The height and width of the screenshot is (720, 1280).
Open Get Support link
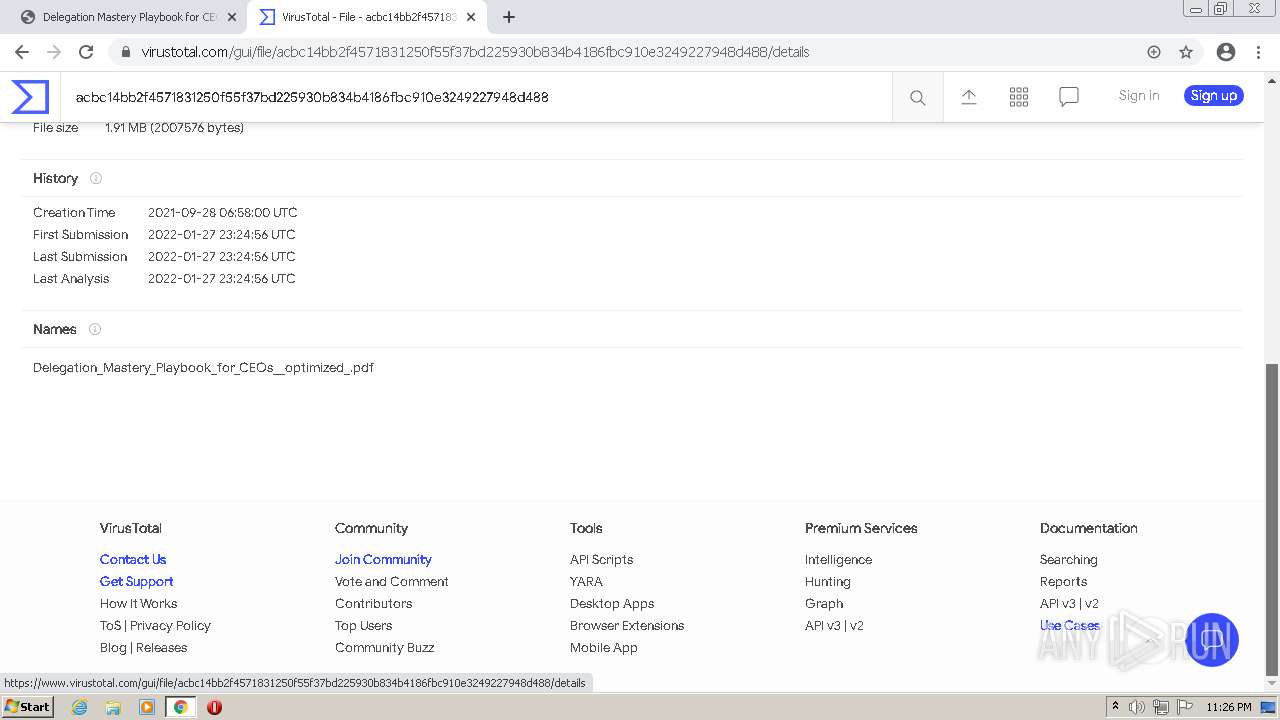tap(136, 582)
